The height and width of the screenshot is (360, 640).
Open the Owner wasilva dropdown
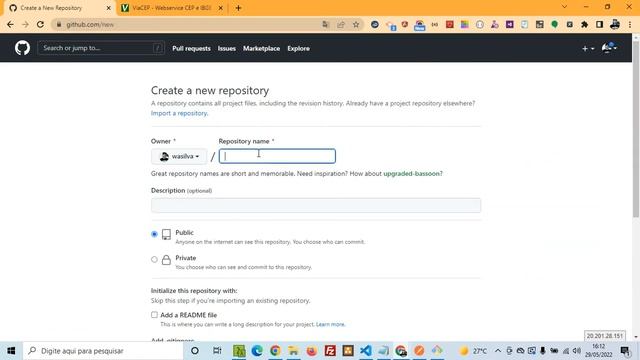click(x=179, y=156)
